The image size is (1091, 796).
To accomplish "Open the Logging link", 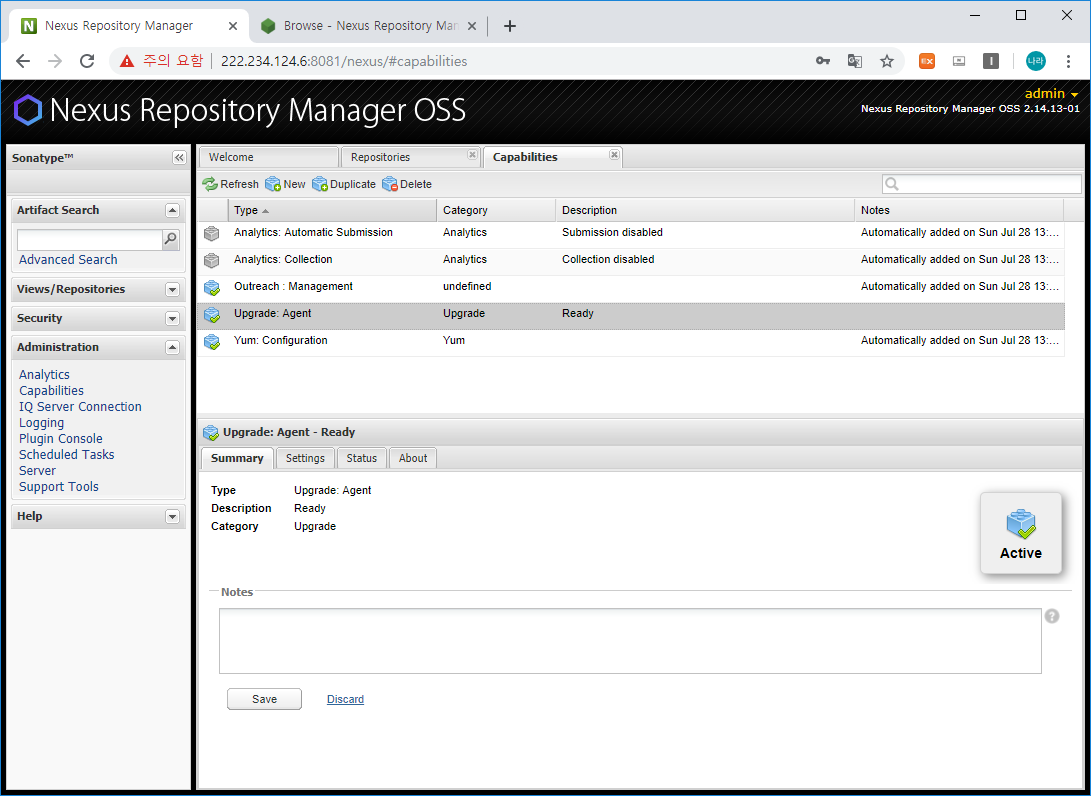I will (42, 422).
